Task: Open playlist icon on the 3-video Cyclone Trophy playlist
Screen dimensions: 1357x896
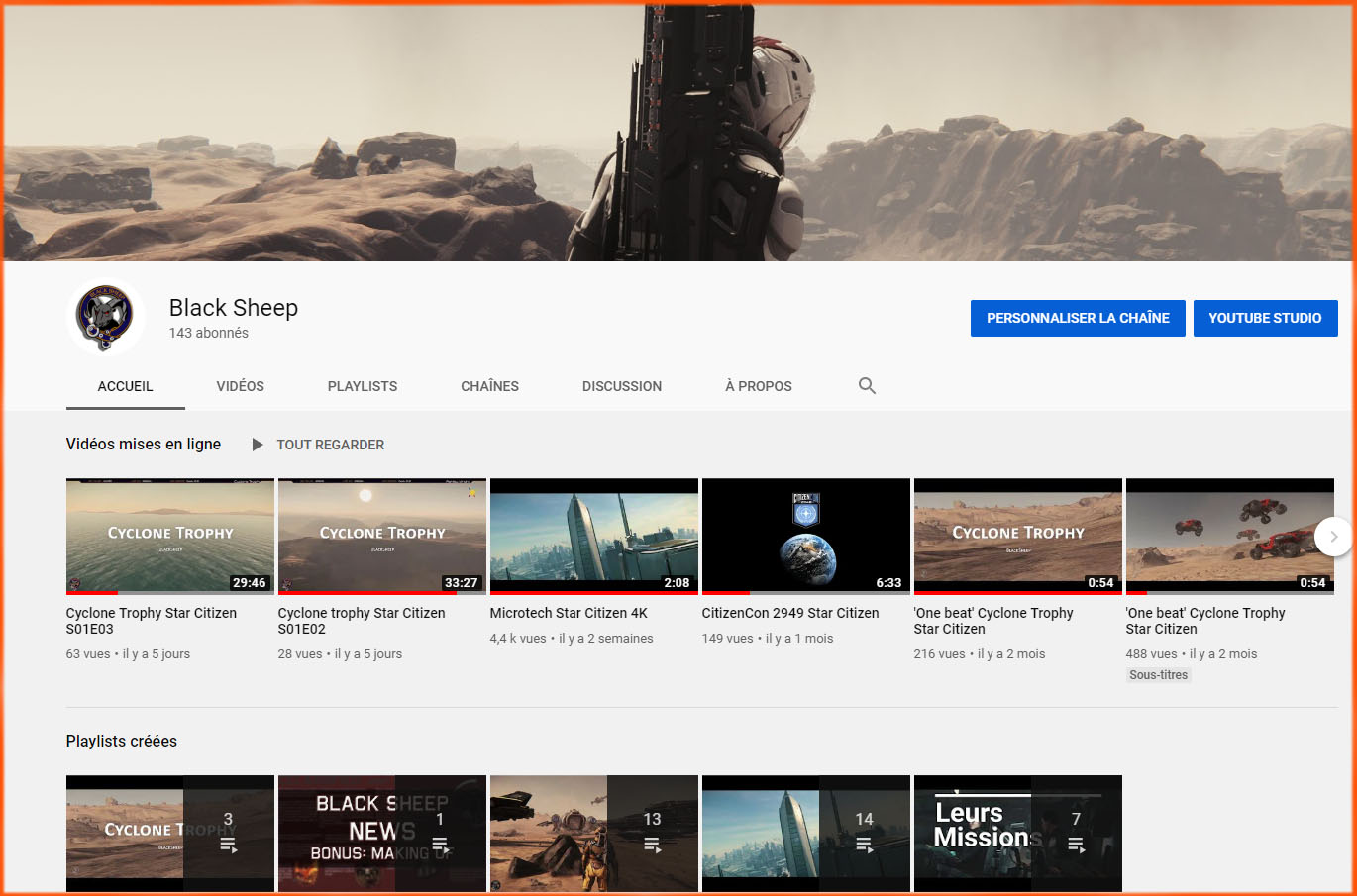Action: pyautogui.click(x=228, y=846)
